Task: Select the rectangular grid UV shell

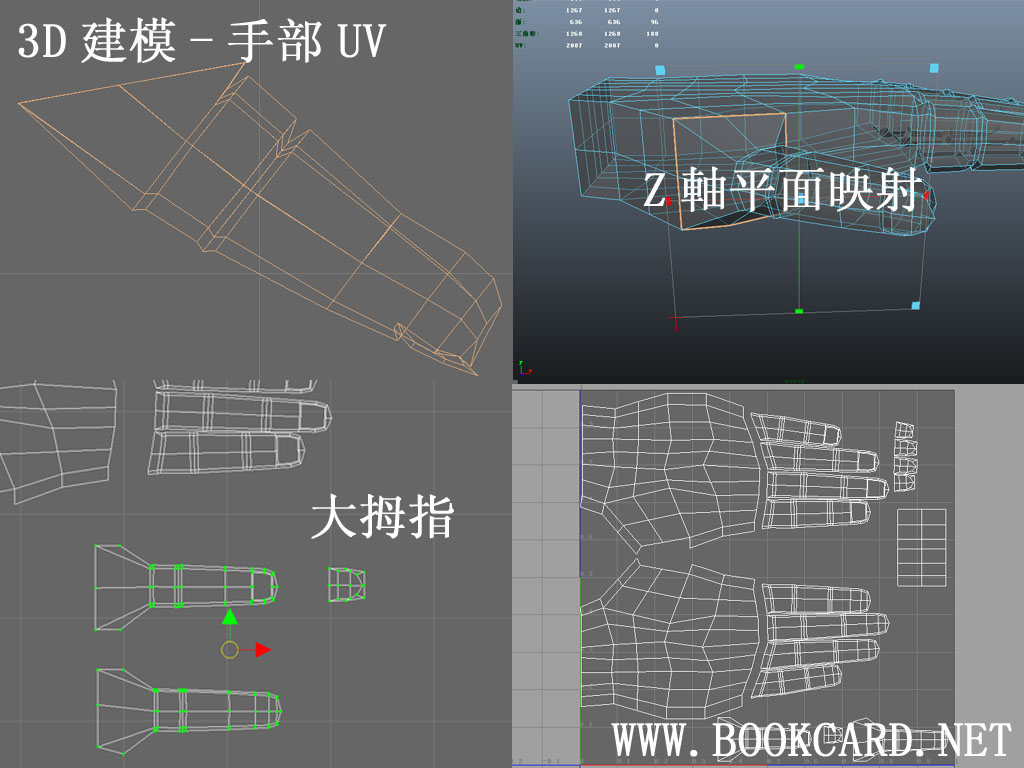Action: (x=921, y=547)
